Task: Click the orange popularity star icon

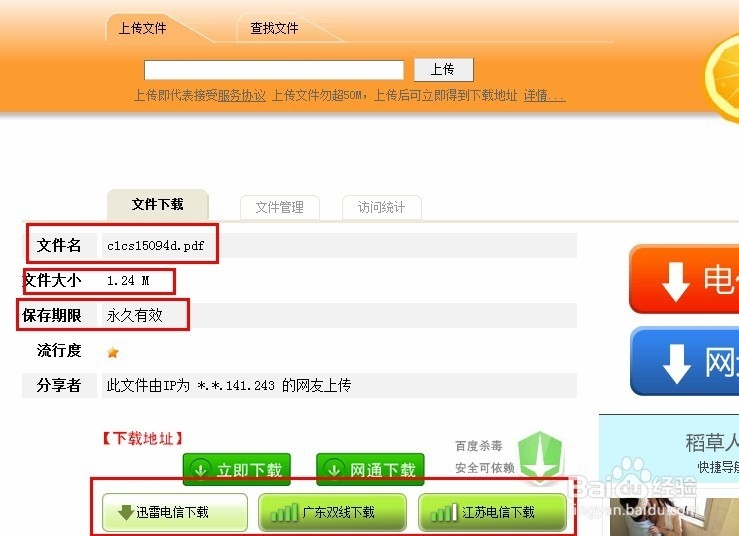Action: click(x=113, y=352)
